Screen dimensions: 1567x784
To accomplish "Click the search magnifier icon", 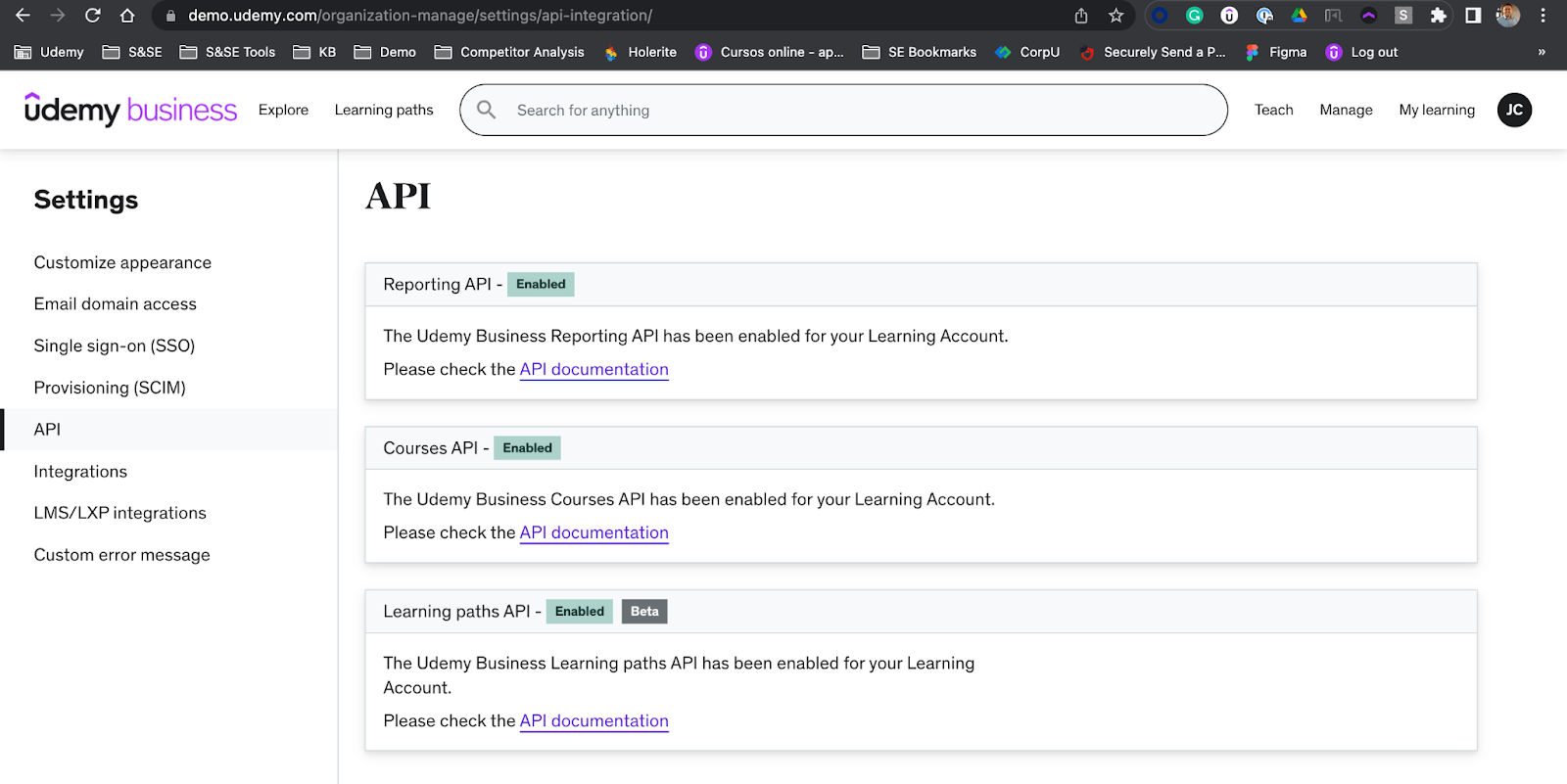I will (487, 110).
